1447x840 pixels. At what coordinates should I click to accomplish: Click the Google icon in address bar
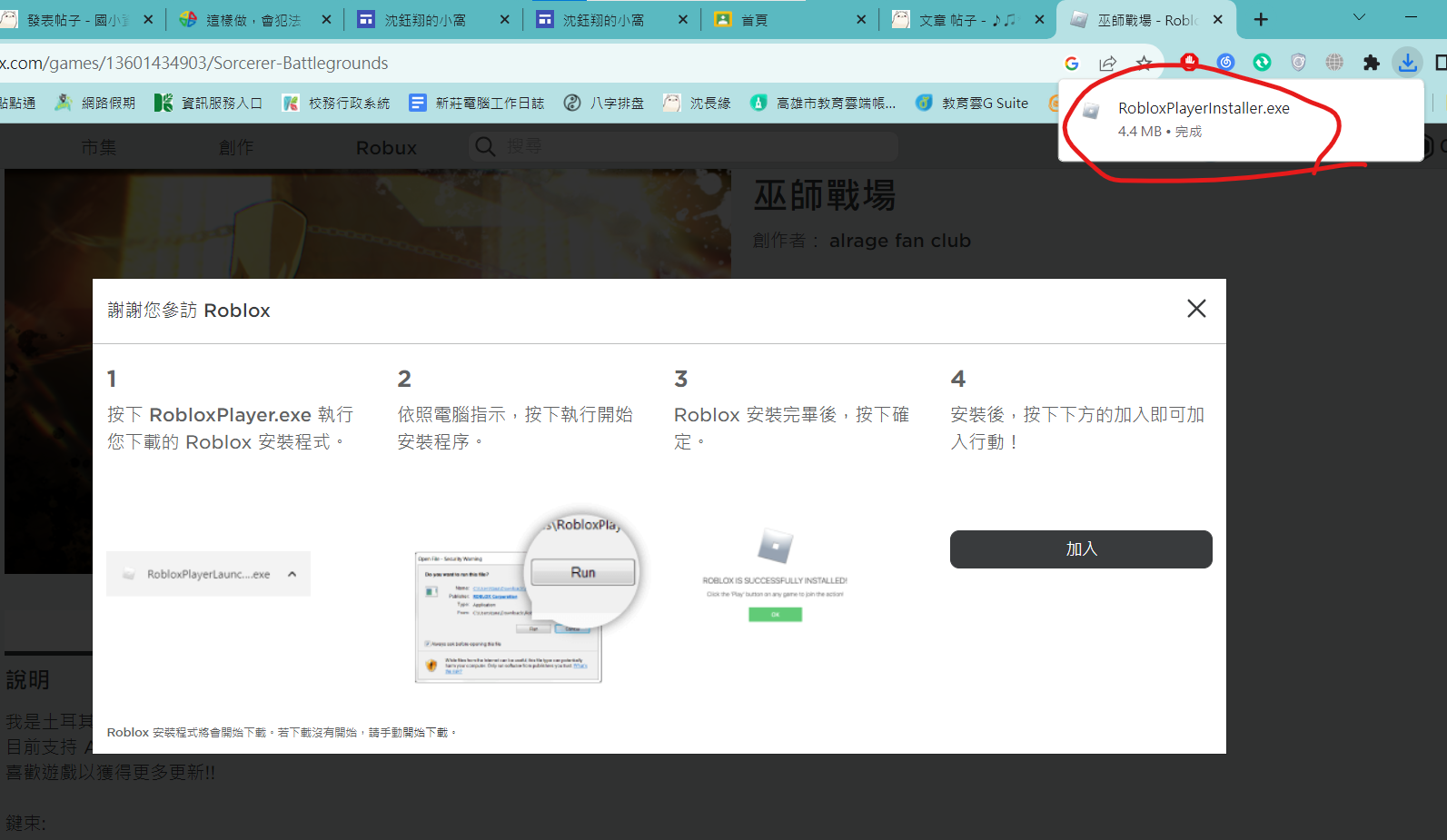click(x=1072, y=63)
